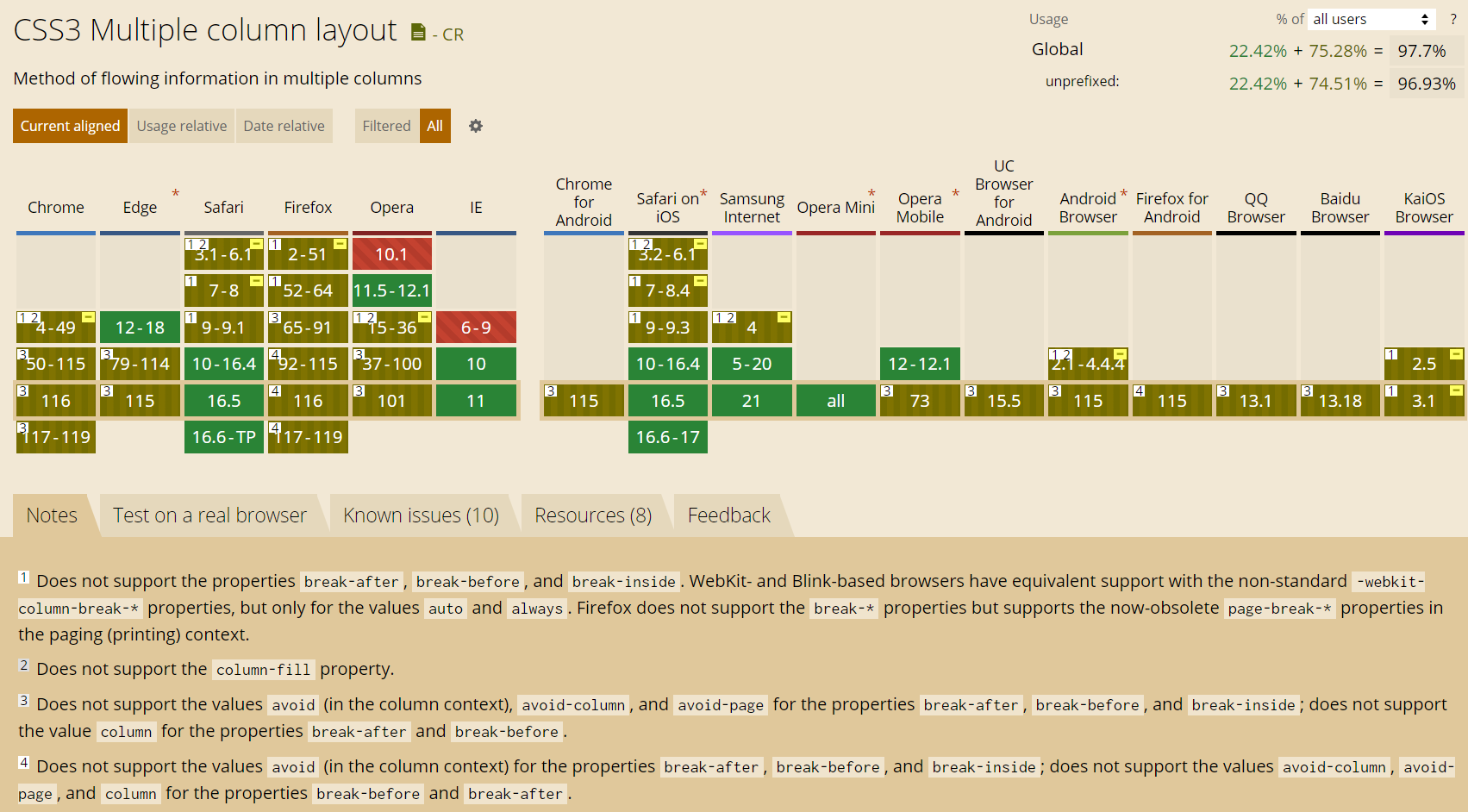The image size is (1468, 812).
Task: Select Baidu Browser 13.18 cell
Action: 1340,401
